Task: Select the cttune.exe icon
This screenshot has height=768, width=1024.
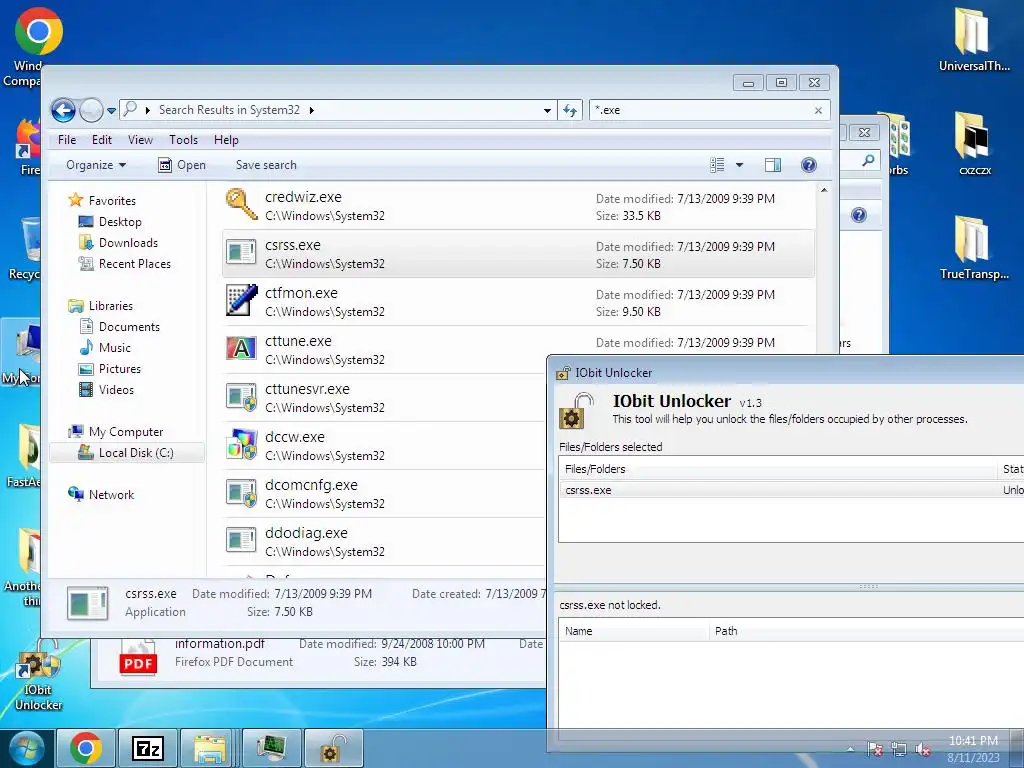Action: (241, 348)
